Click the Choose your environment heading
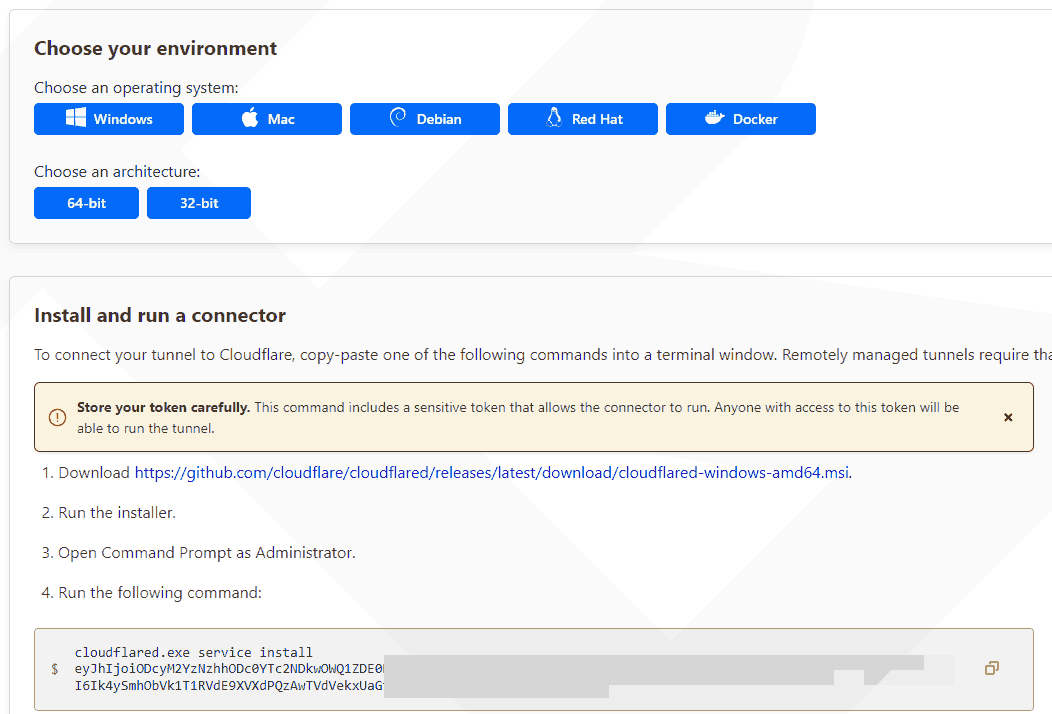The image size is (1052, 714). click(156, 48)
